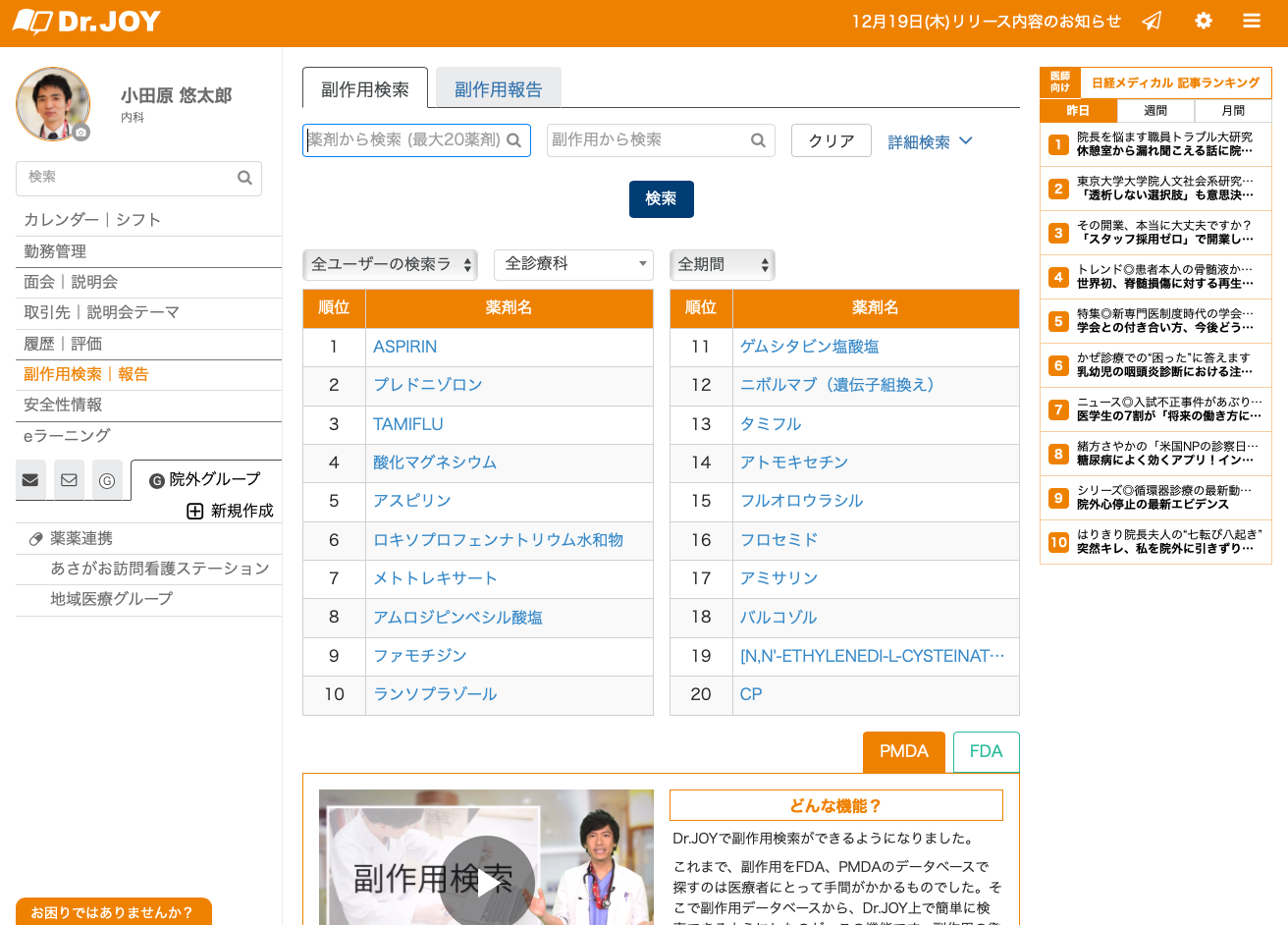Select the FDA tab
This screenshot has height=925, width=1288.
click(987, 752)
